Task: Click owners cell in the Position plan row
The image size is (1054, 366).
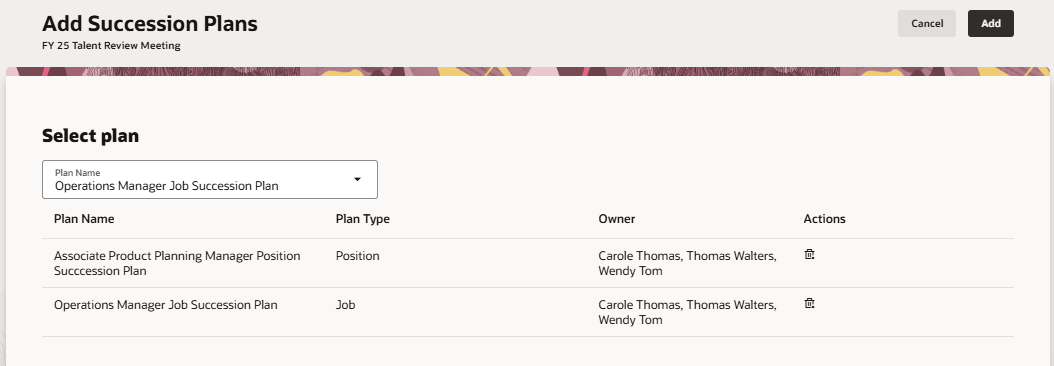Action: tap(688, 264)
